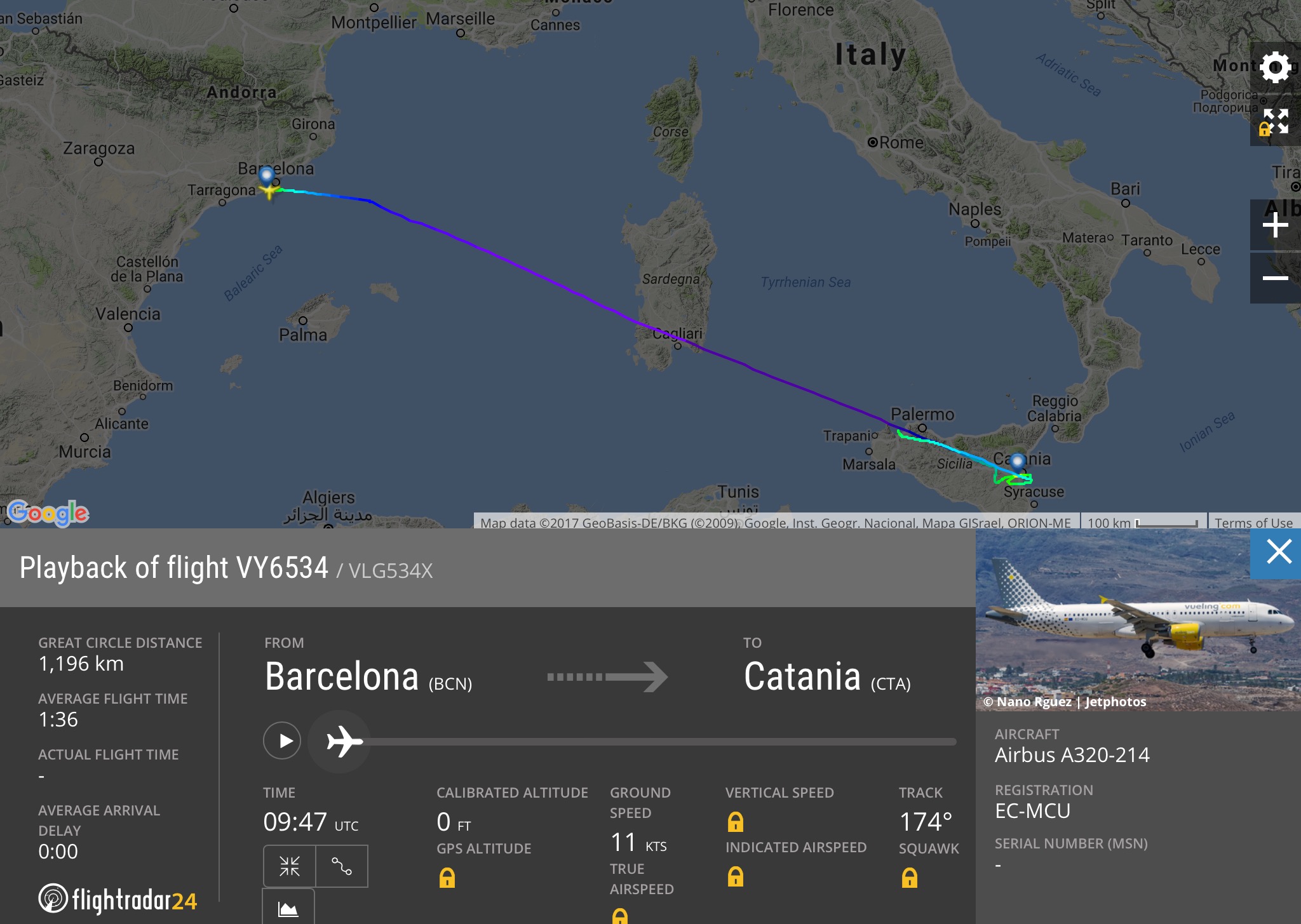Zoom out on the map
1301x924 pixels.
click(1275, 278)
